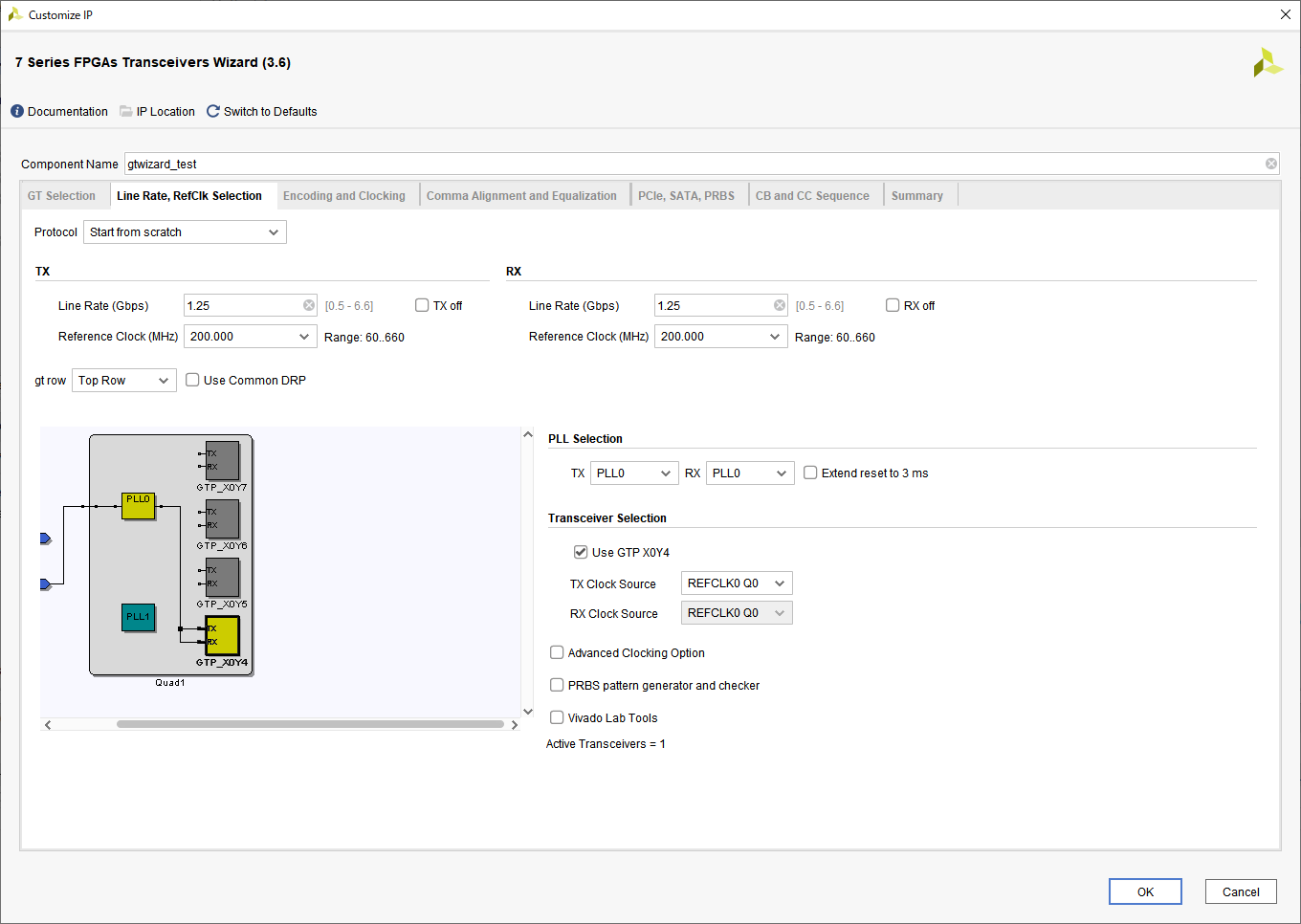Open the Summary tab
1301x924 pixels.
(917, 196)
